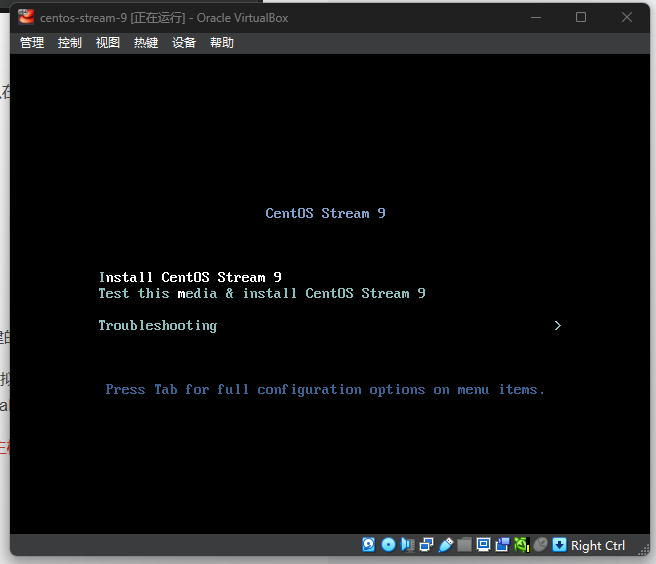
Task: Open the 控制 menu
Action: pos(69,43)
